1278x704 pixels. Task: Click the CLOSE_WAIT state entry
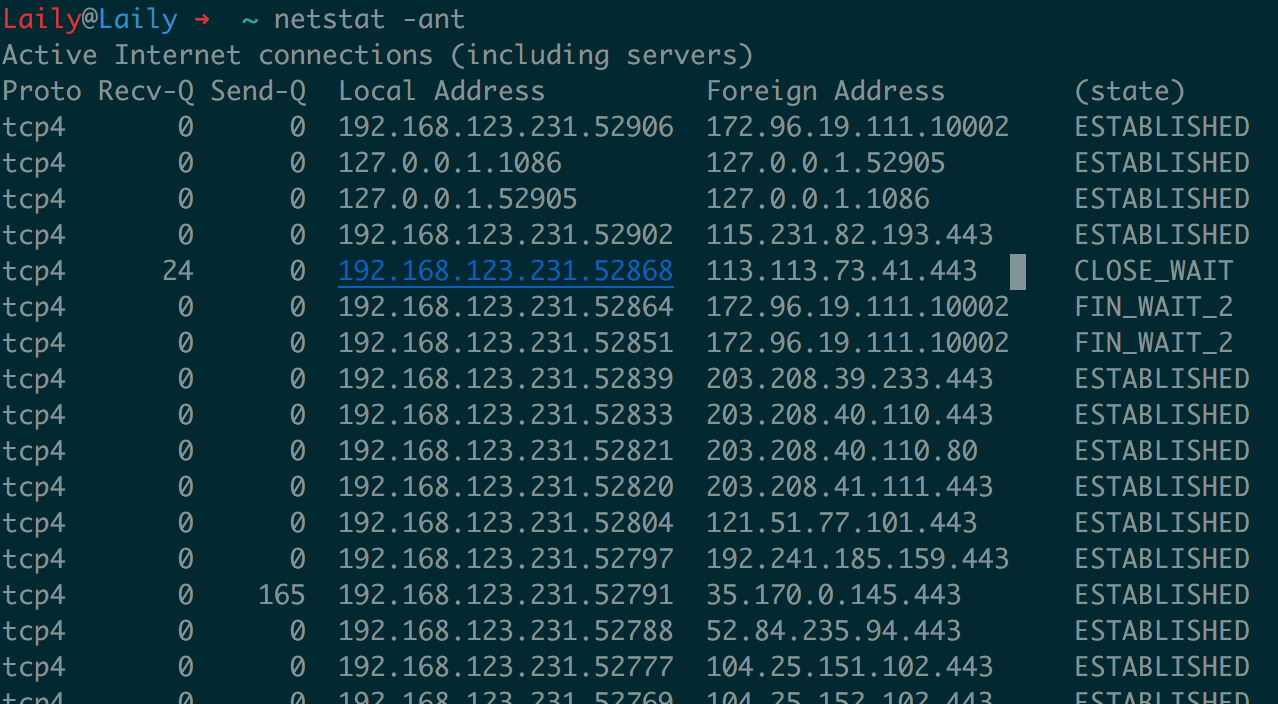pos(1153,271)
